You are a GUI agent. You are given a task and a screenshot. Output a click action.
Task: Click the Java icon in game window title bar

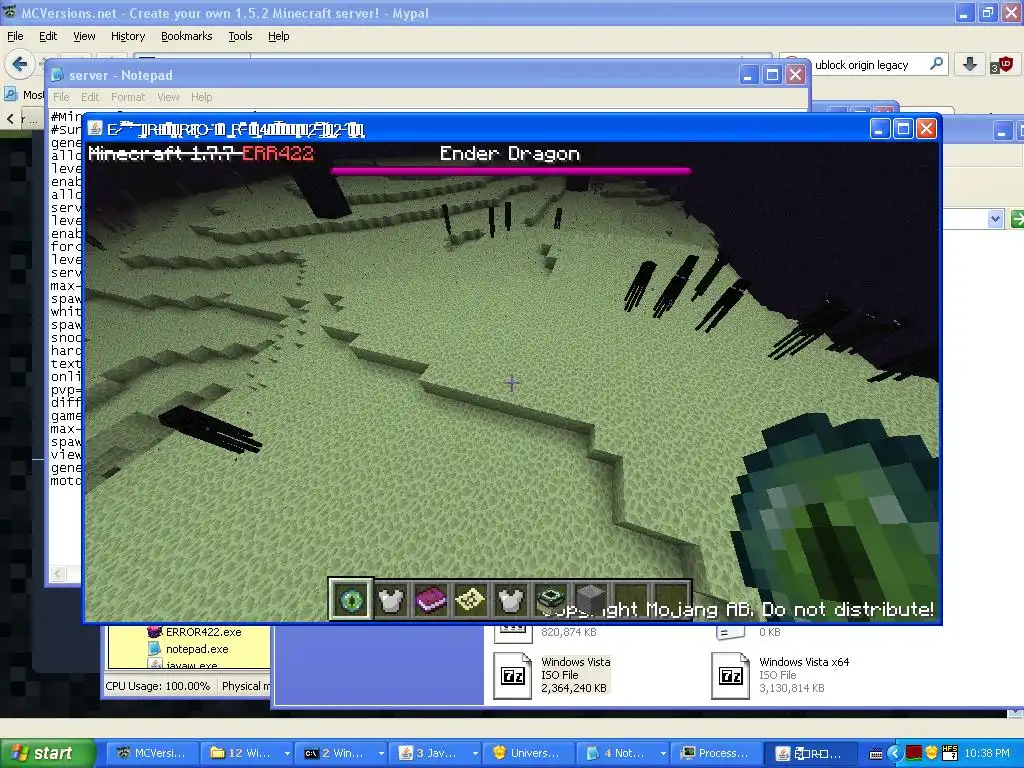tap(95, 129)
